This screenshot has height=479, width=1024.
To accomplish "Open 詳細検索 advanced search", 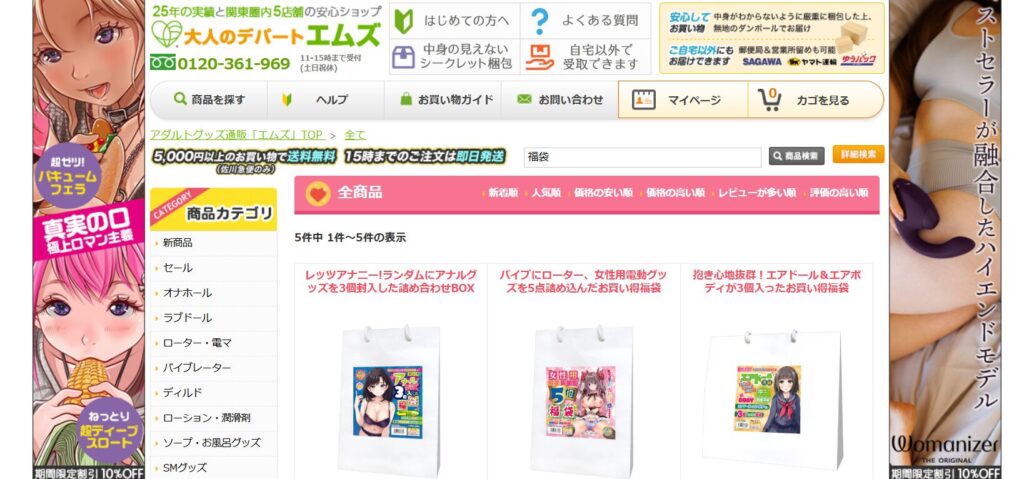I will pos(858,154).
